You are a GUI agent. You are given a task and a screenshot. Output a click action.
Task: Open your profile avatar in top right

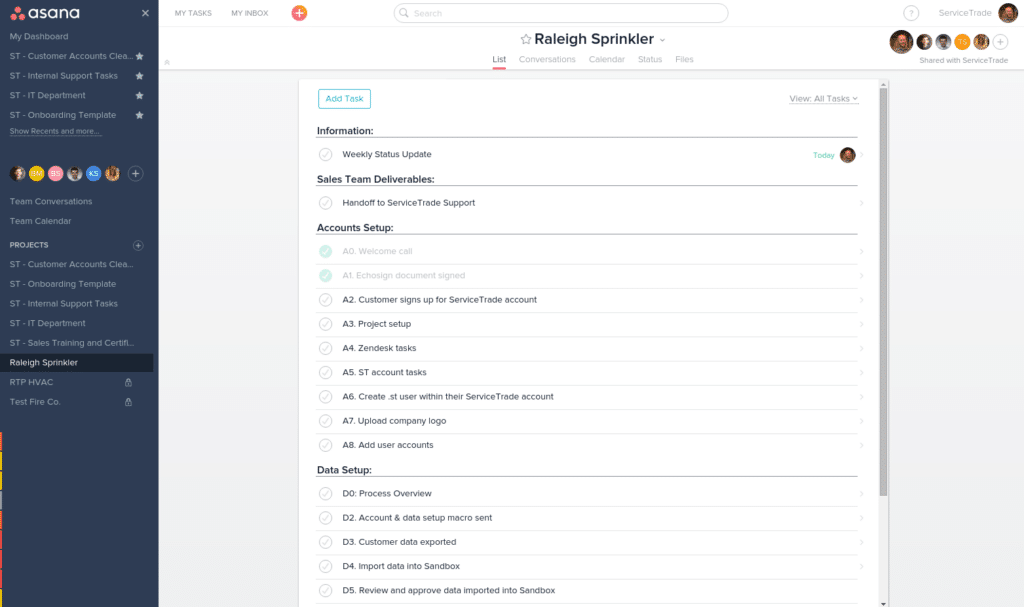[x=1006, y=13]
